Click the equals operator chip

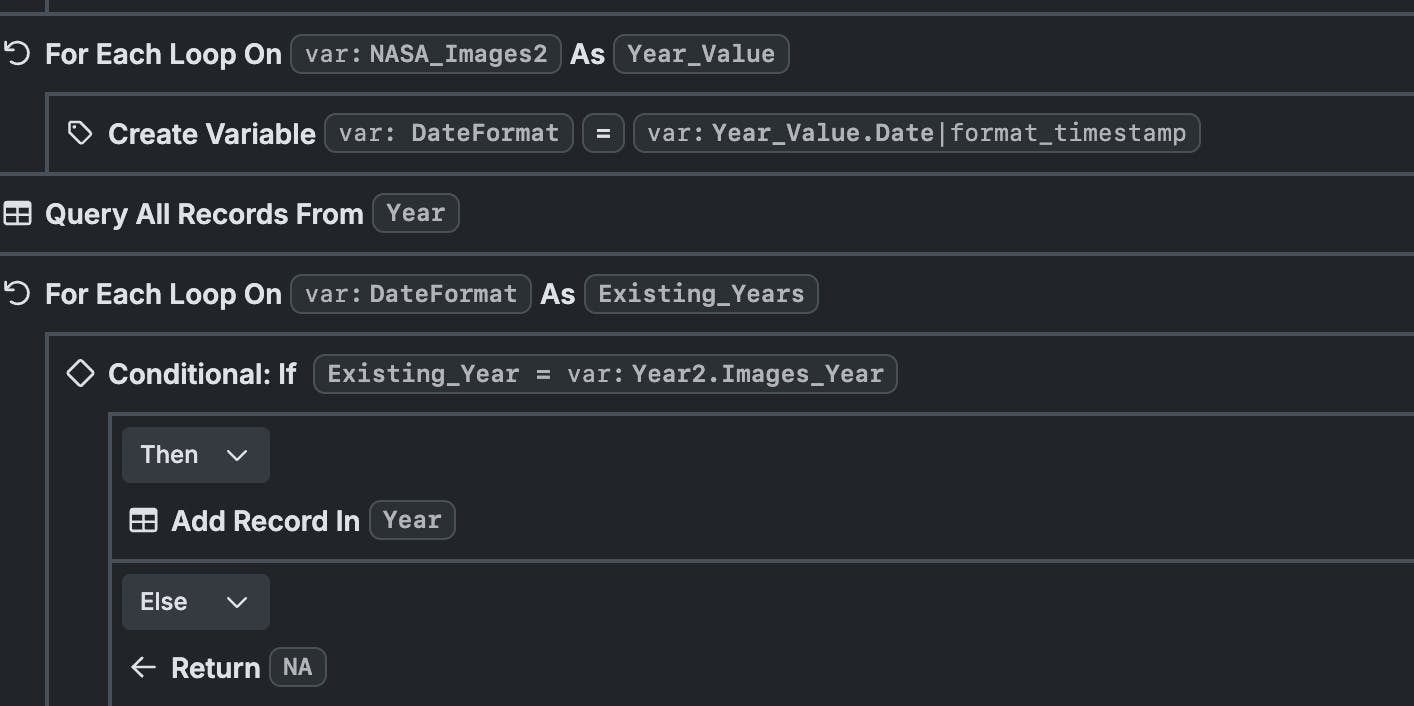coord(603,133)
